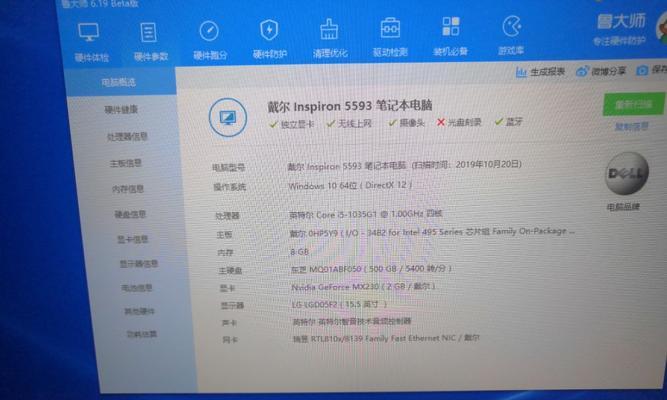Select 功耗估算 in the sidebar
This screenshot has height=400, width=667.
click(x=142, y=334)
